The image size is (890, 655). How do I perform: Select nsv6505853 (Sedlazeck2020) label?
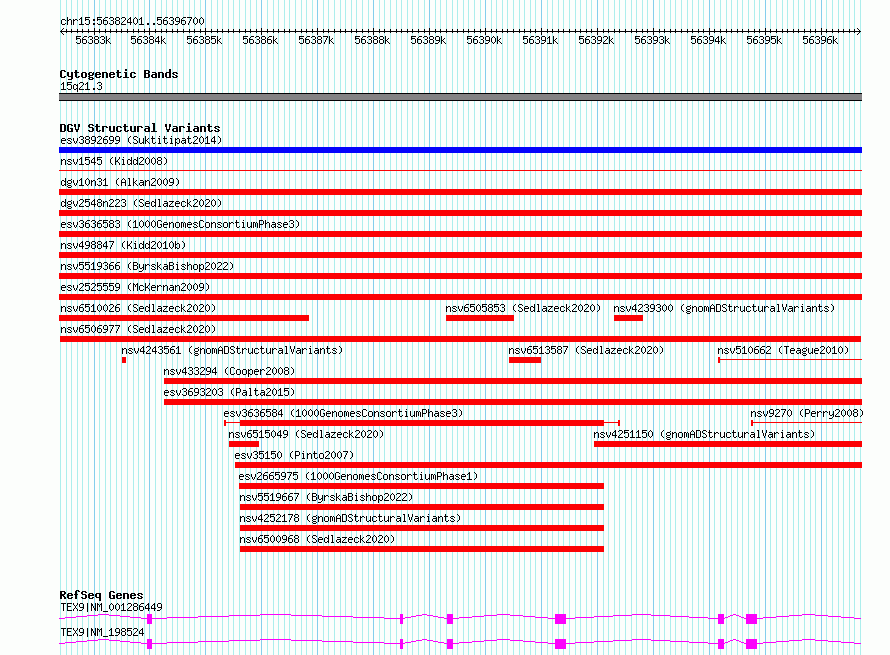[523, 308]
